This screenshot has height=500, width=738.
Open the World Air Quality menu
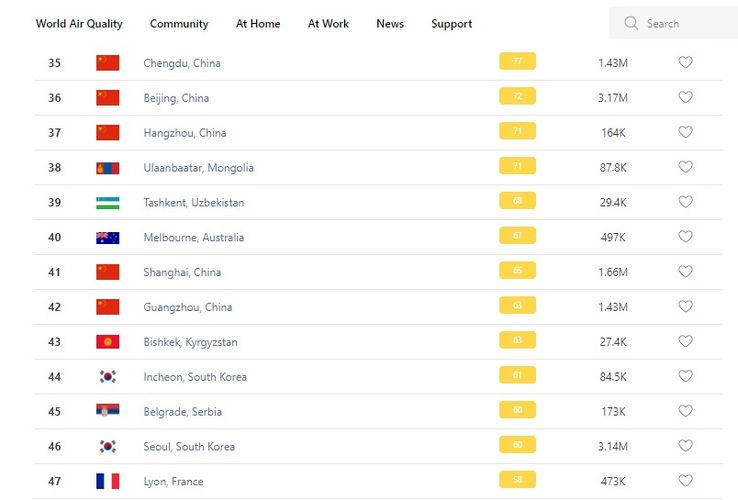pos(79,24)
